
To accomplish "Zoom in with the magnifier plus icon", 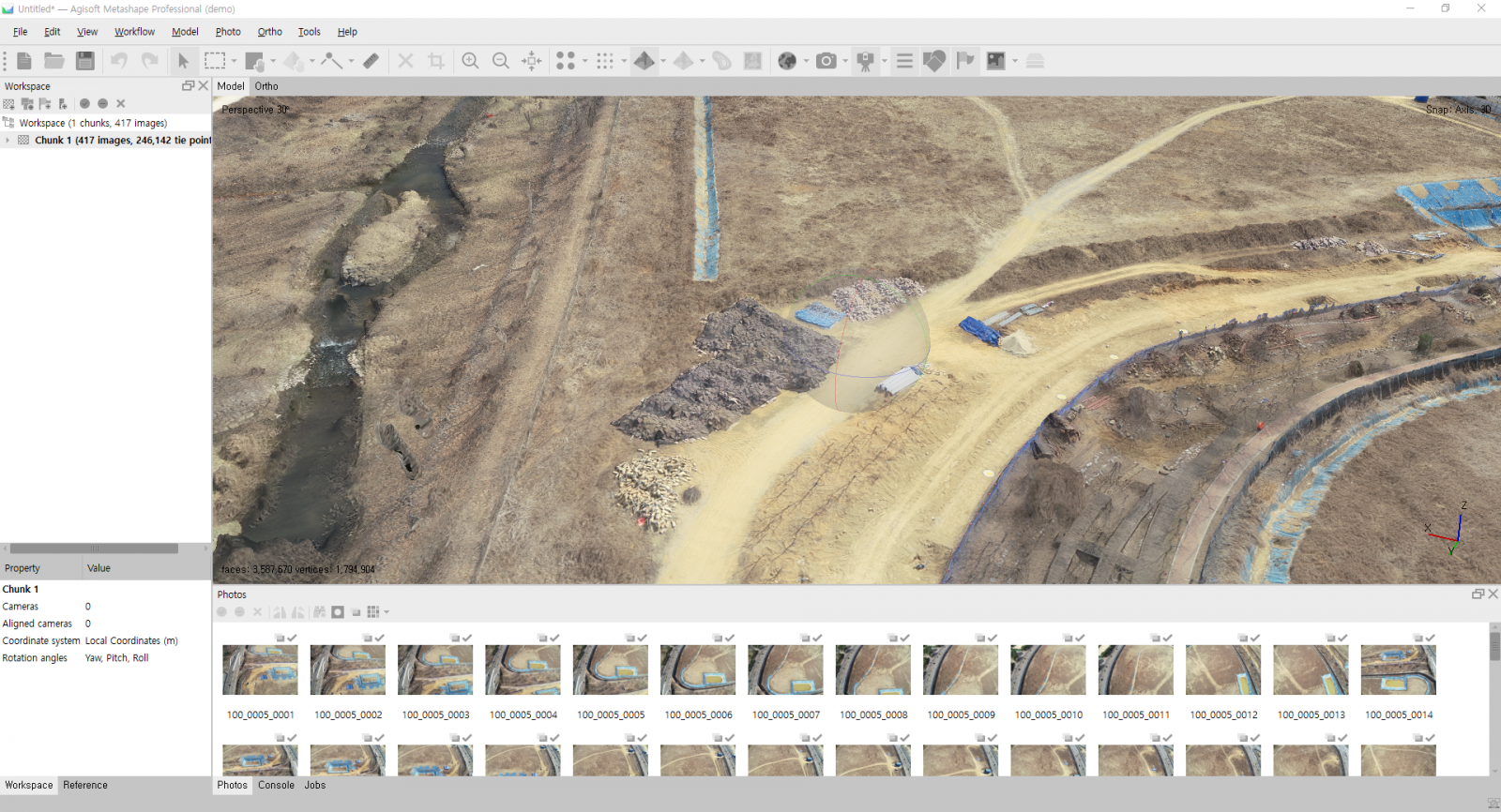I will coord(470,61).
